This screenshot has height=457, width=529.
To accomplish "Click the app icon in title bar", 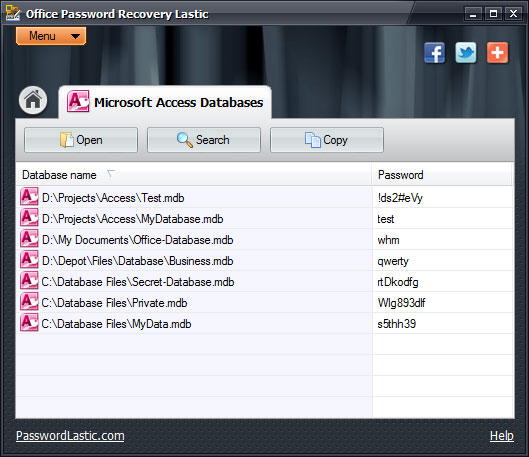I will (13, 13).
